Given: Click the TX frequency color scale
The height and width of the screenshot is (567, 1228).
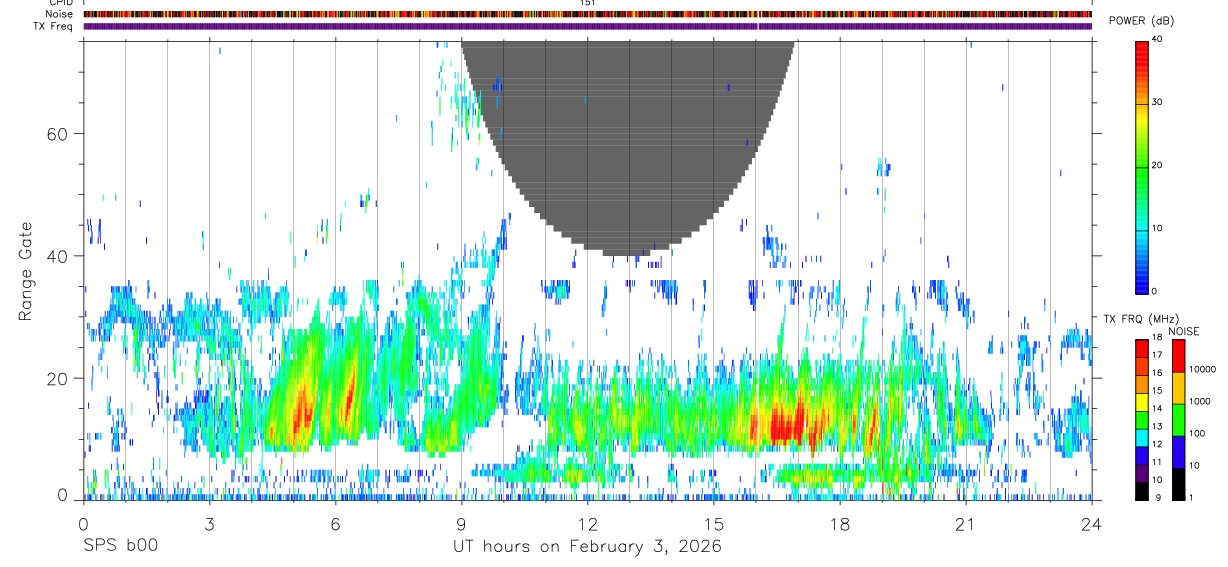Looking at the screenshot, I should [1142, 420].
